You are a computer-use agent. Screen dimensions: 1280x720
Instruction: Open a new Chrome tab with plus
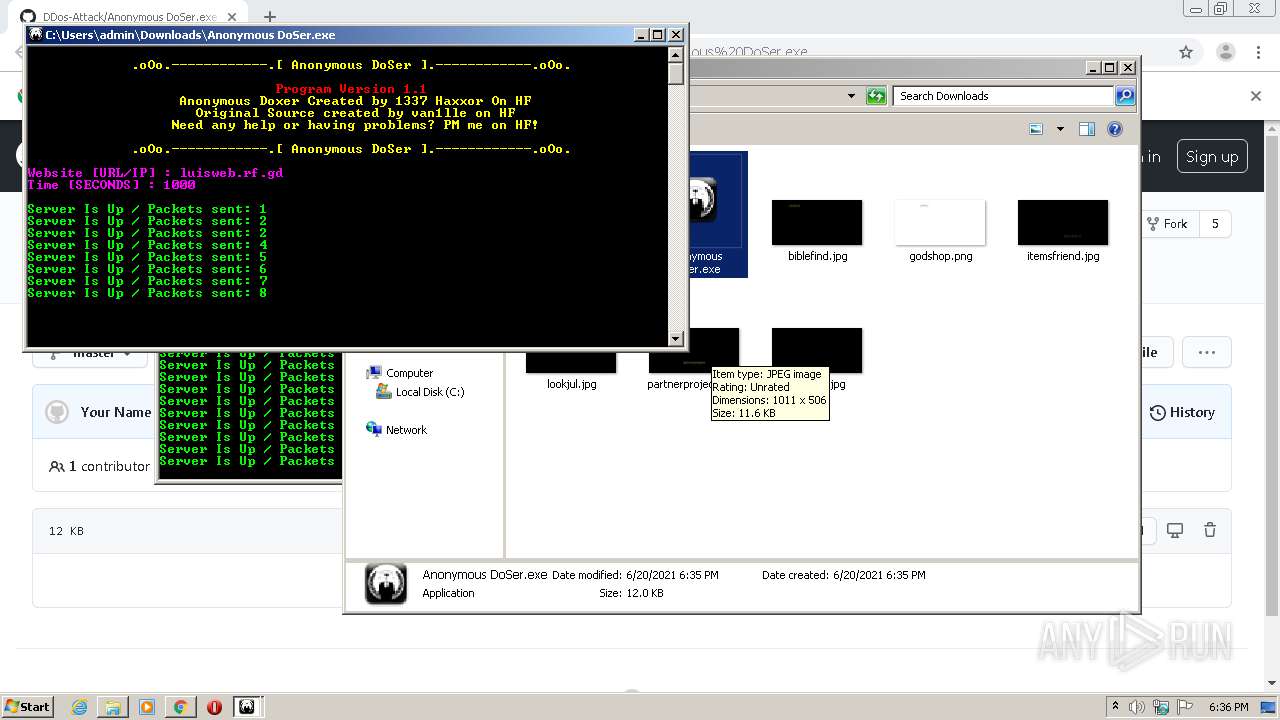pyautogui.click(x=270, y=17)
